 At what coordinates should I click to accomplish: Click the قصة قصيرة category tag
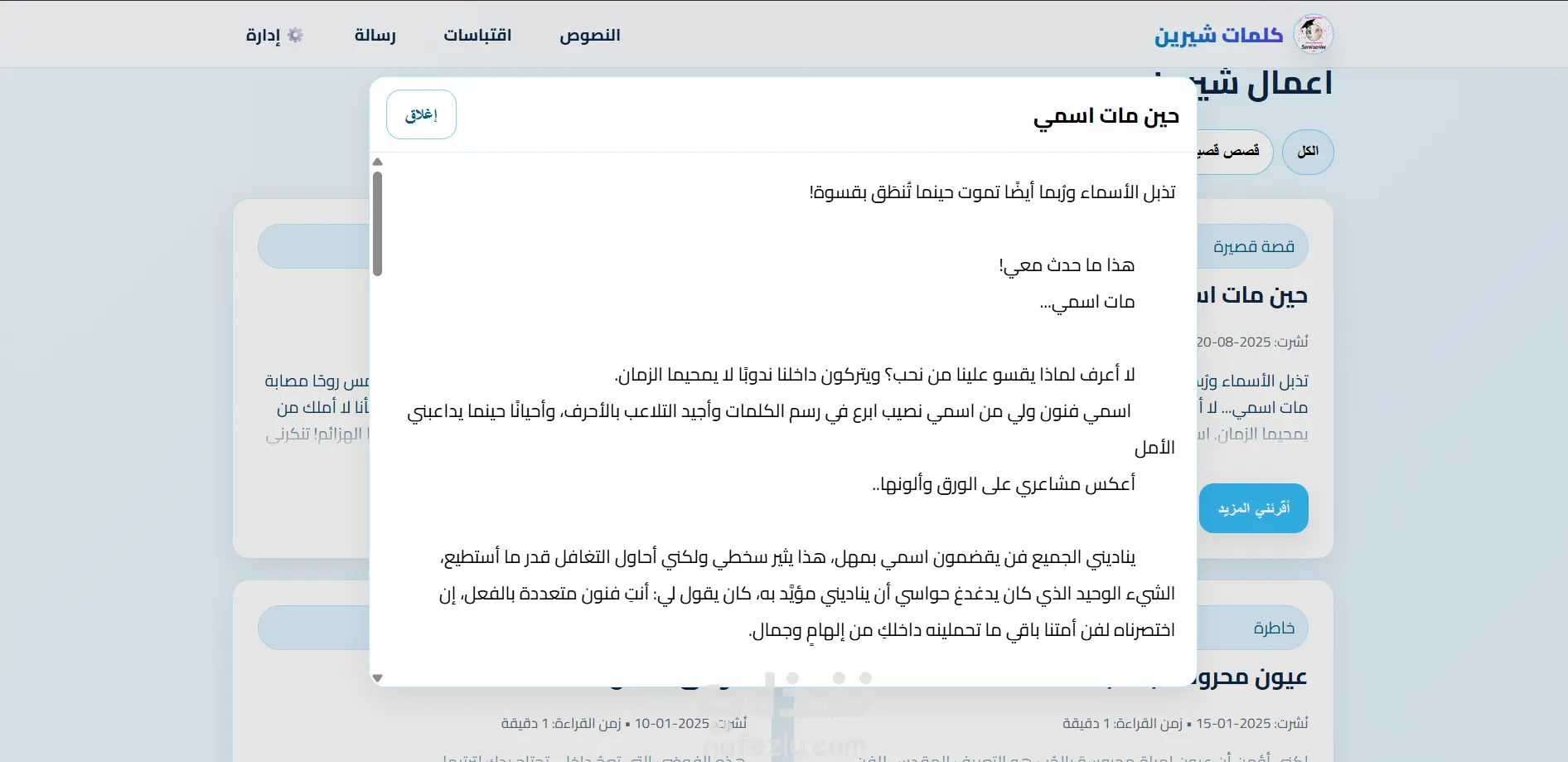click(x=1254, y=246)
